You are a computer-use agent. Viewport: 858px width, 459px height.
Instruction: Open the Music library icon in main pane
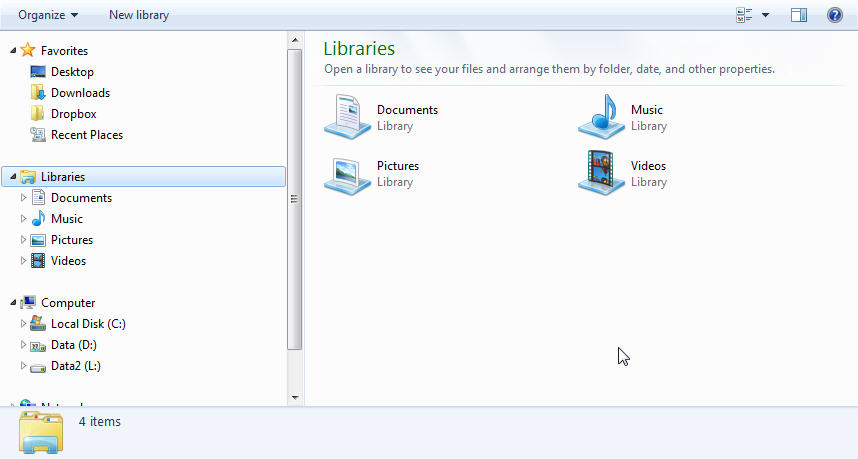tap(601, 117)
